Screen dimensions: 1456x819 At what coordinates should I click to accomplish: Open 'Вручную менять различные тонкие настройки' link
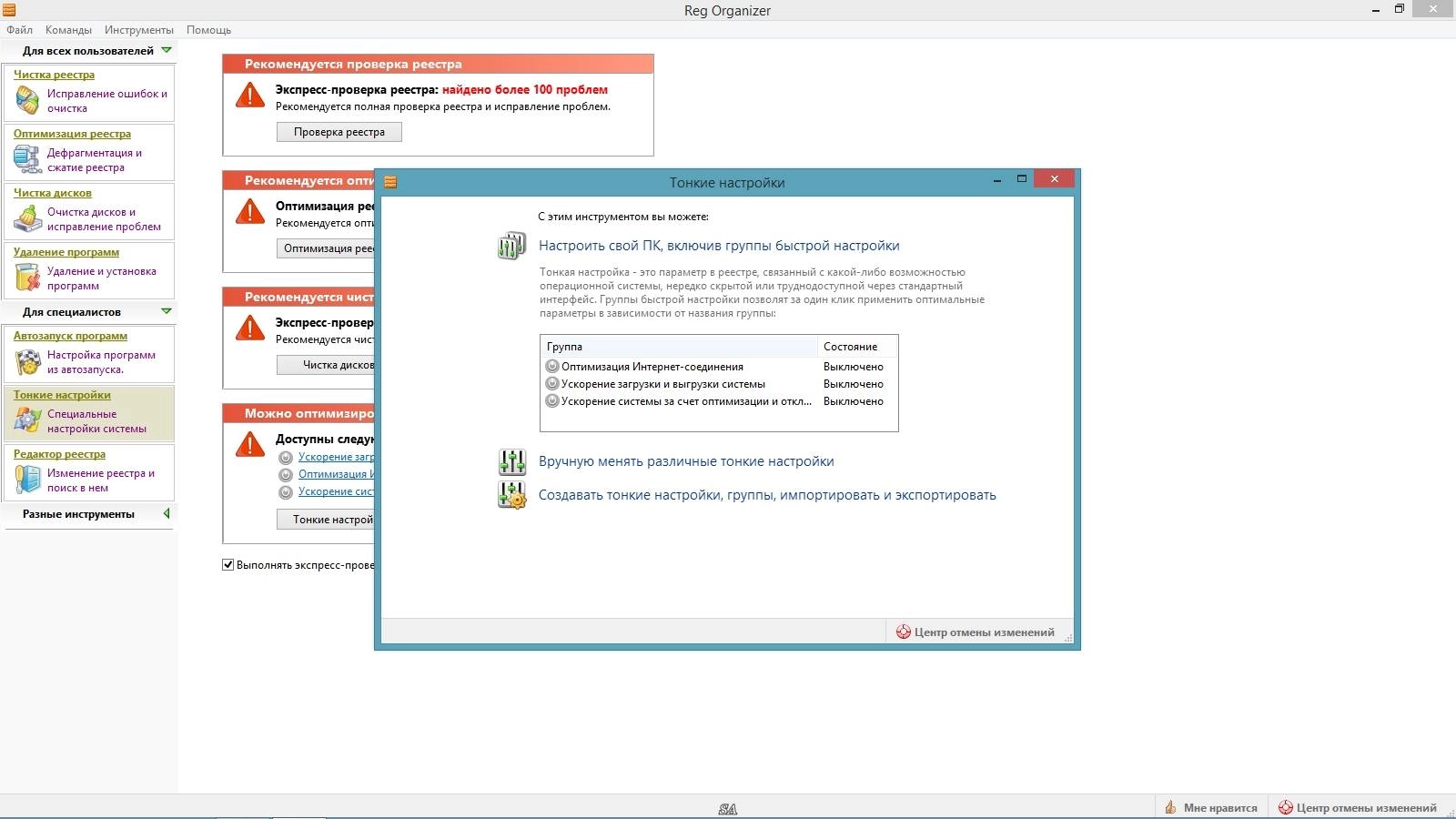tap(686, 461)
